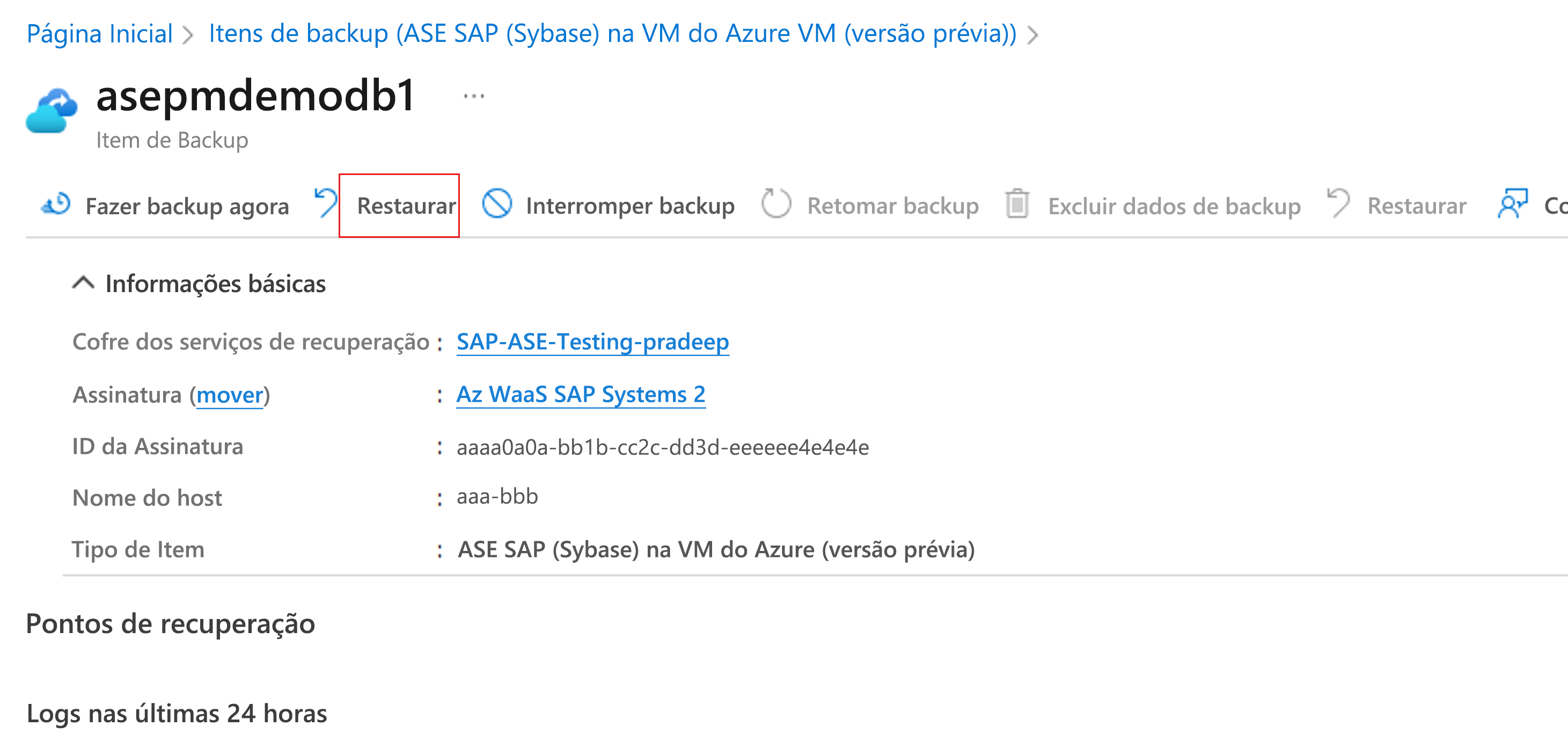Click the Interromper backup stop icon
This screenshot has width=1568, height=748.
tap(497, 204)
